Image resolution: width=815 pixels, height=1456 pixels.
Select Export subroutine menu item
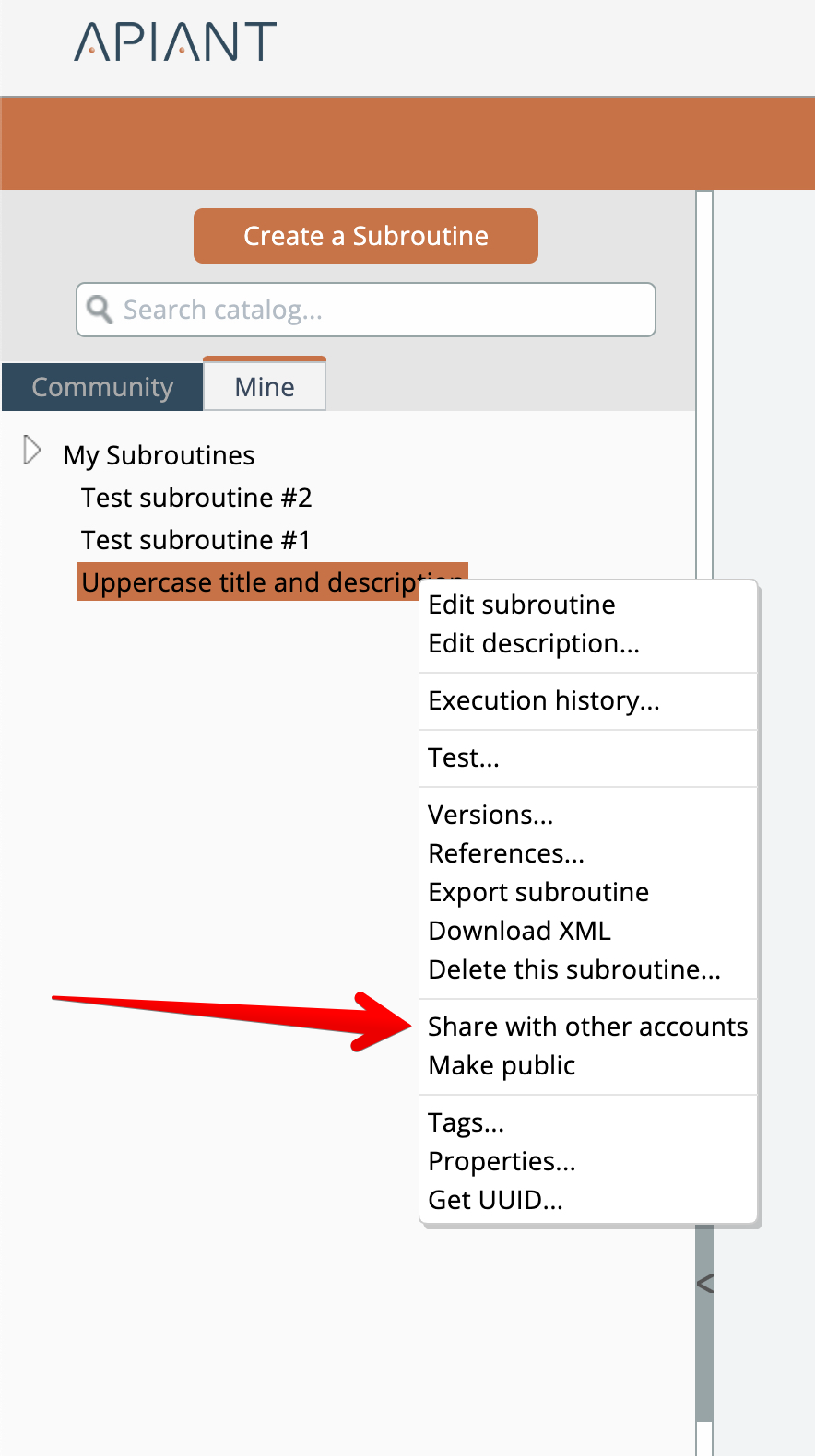coord(538,892)
